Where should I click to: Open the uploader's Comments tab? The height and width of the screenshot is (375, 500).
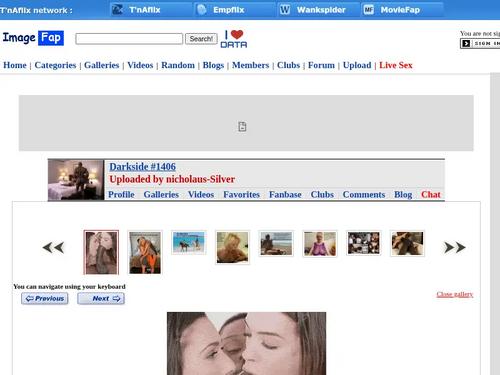[364, 194]
